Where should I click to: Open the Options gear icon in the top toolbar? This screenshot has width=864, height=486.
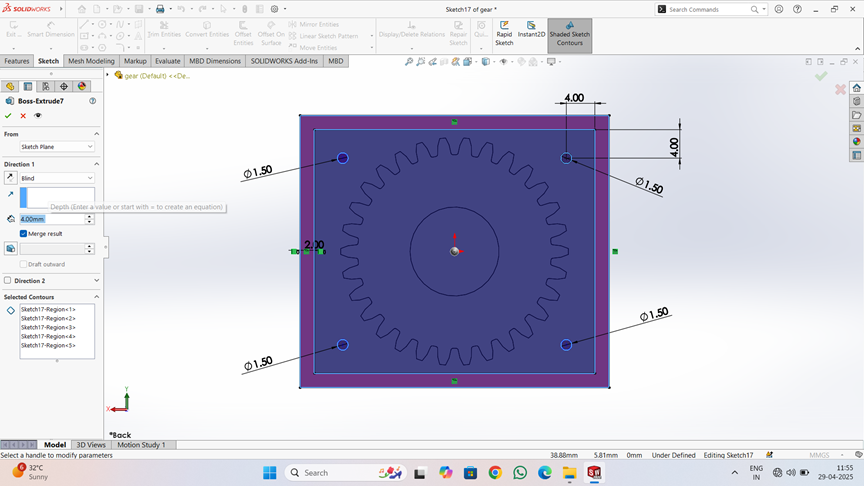point(274,9)
